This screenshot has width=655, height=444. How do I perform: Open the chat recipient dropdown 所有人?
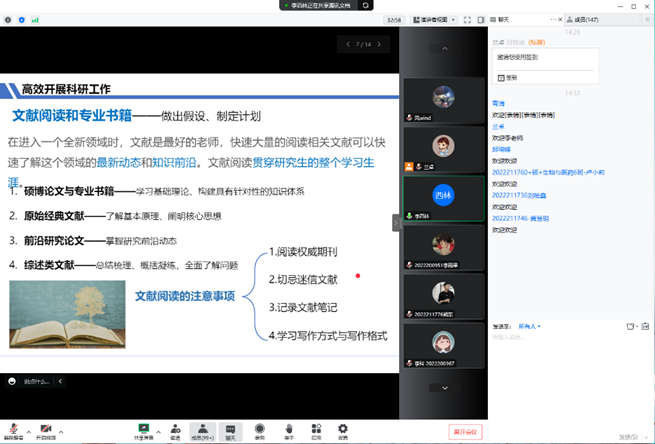point(529,325)
